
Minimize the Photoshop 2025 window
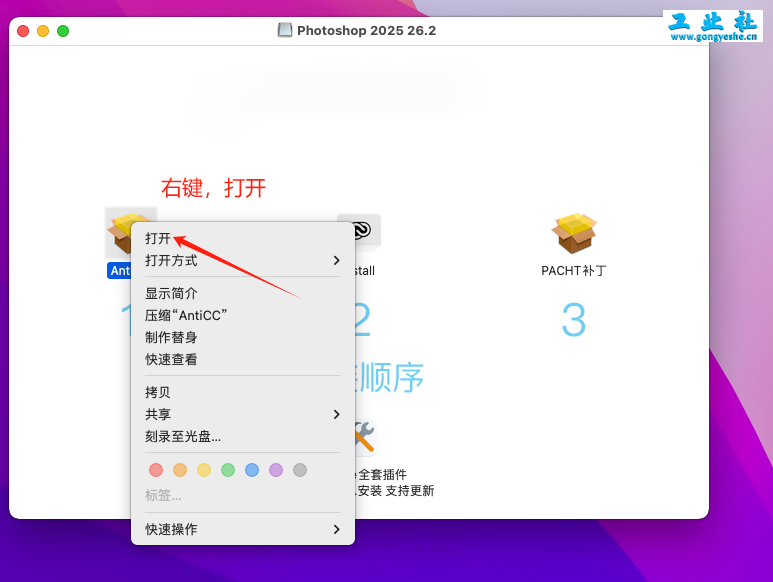(x=43, y=31)
